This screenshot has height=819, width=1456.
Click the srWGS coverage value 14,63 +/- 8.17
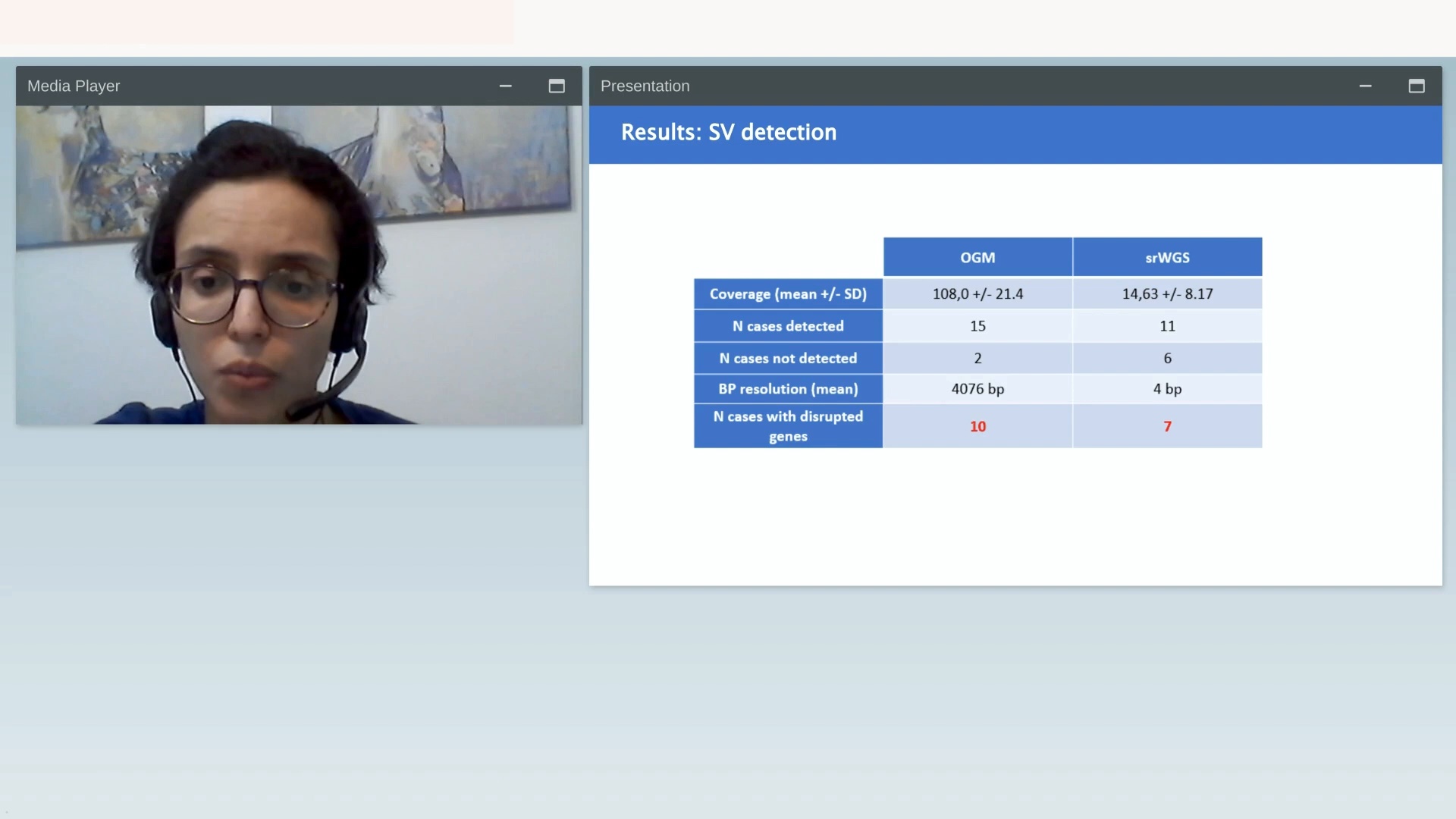coord(1167,293)
